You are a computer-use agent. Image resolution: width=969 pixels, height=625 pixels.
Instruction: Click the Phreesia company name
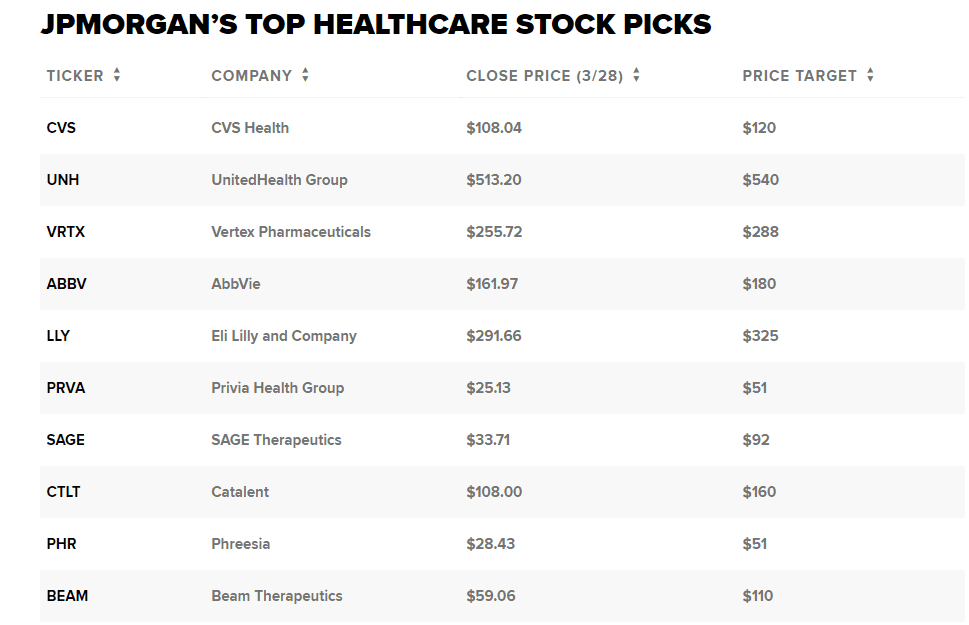241,544
